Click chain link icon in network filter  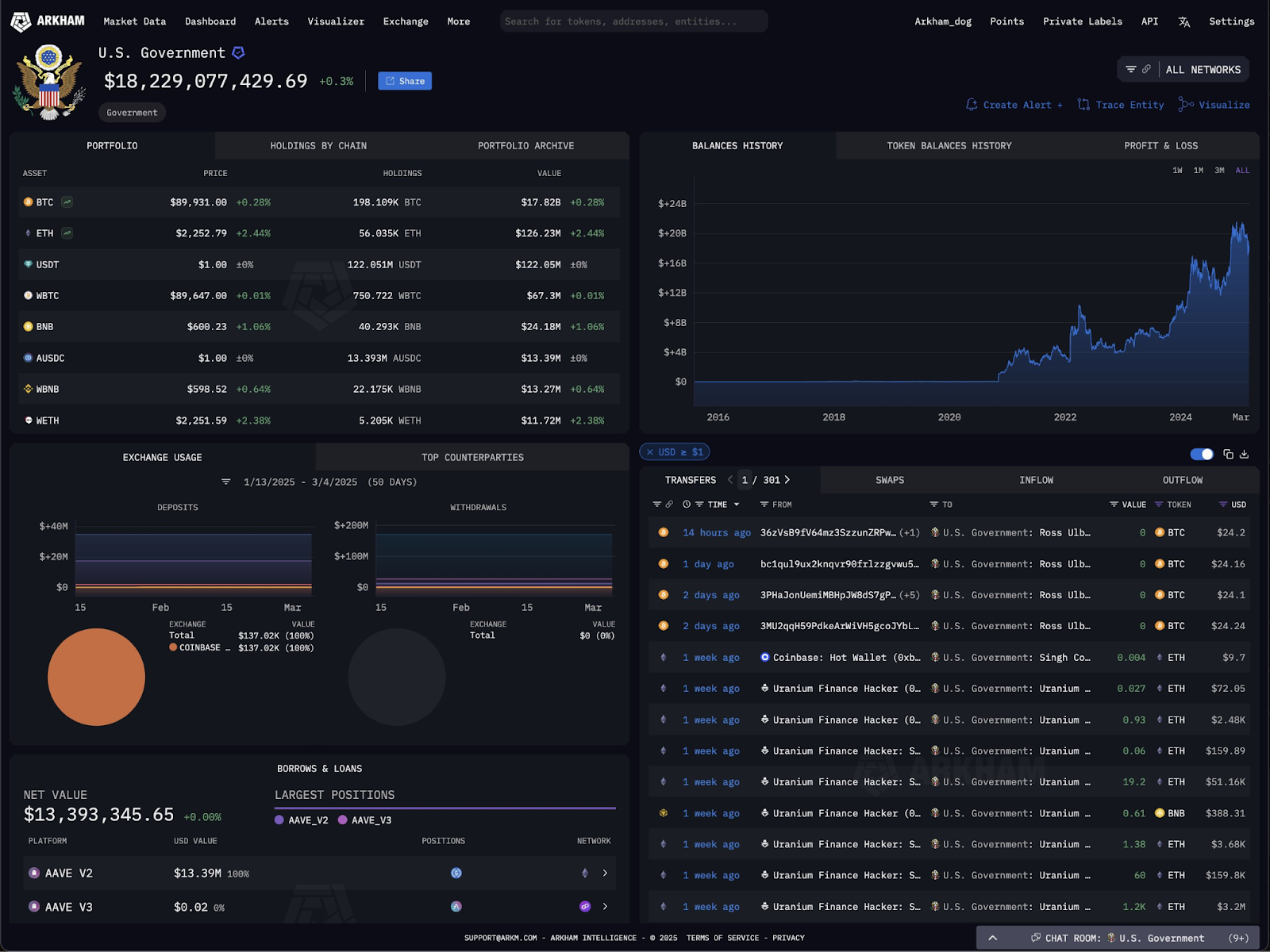[x=1146, y=70]
